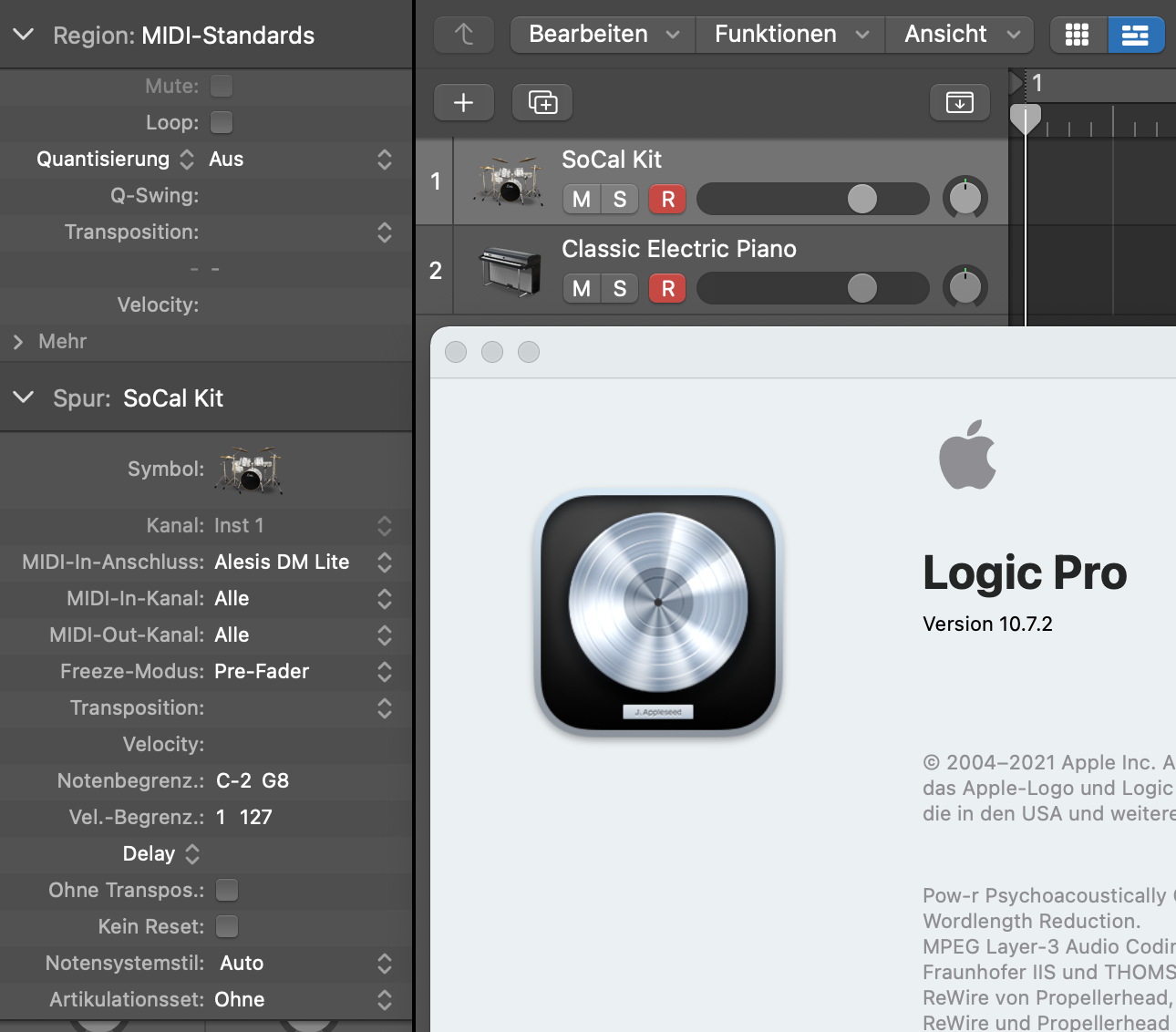This screenshot has width=1176, height=1032.
Task: Click the duplicate track icon
Action: [x=542, y=102]
